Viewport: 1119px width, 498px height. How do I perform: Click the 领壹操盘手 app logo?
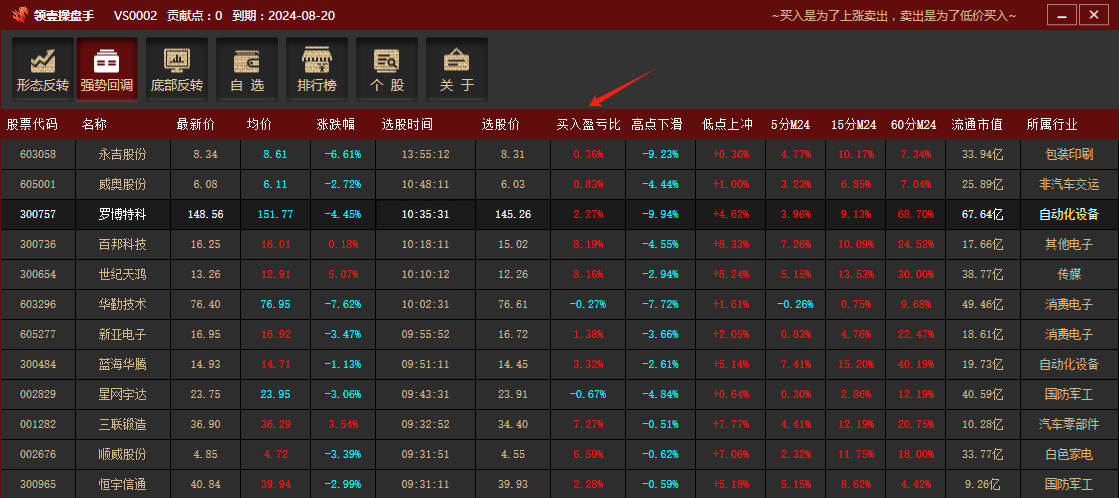coord(19,15)
